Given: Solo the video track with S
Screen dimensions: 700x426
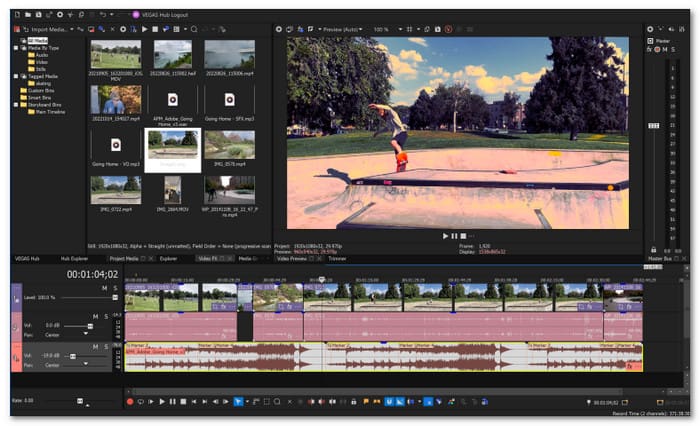Looking at the screenshot, I should pos(115,288).
